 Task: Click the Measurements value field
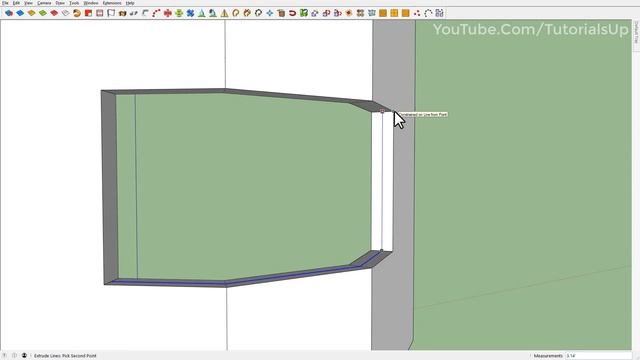point(598,356)
